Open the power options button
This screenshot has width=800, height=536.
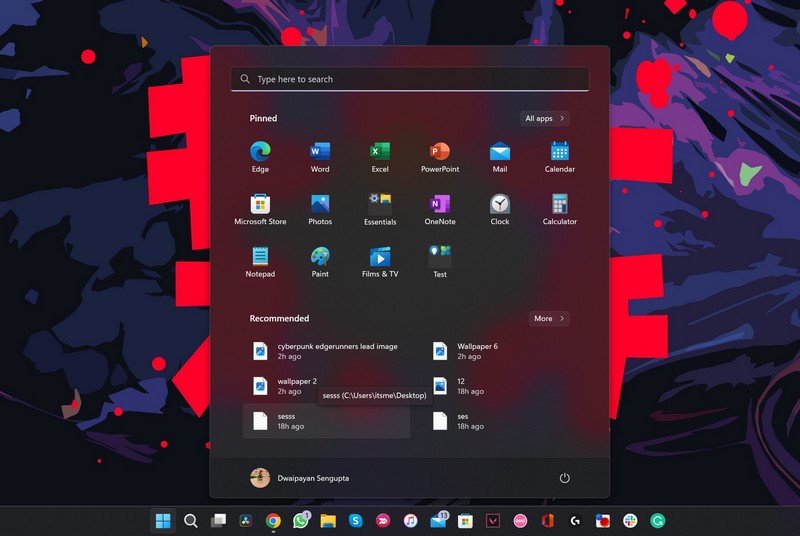point(564,478)
